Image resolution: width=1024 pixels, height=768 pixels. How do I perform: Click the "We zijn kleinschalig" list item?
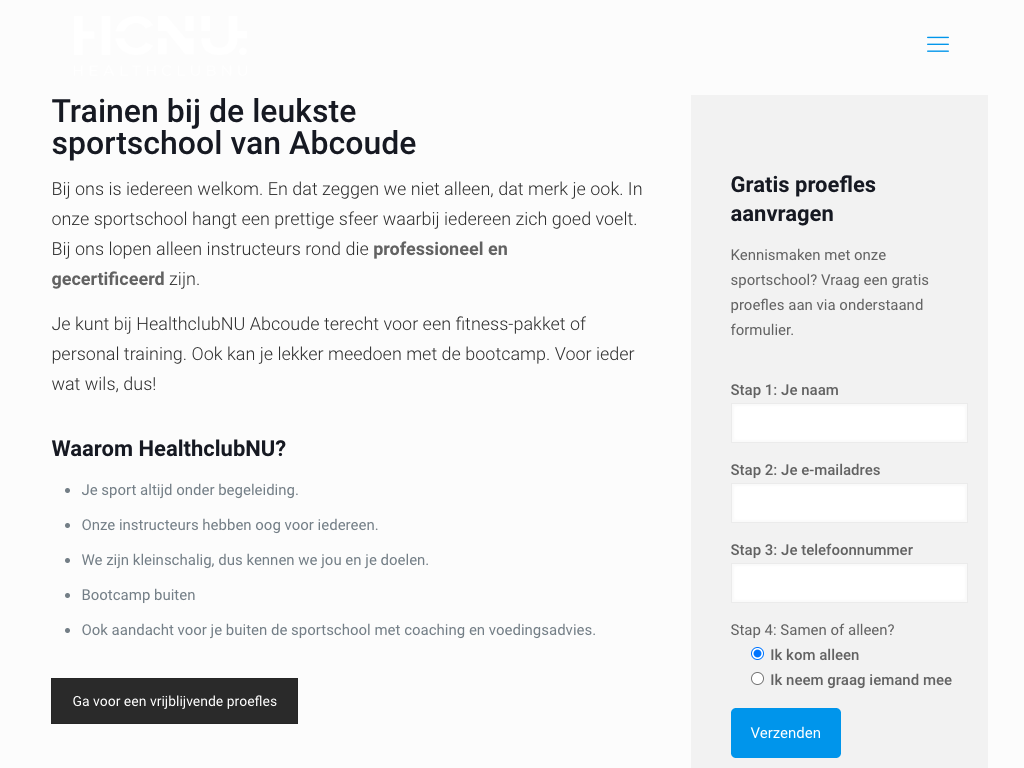(x=255, y=560)
